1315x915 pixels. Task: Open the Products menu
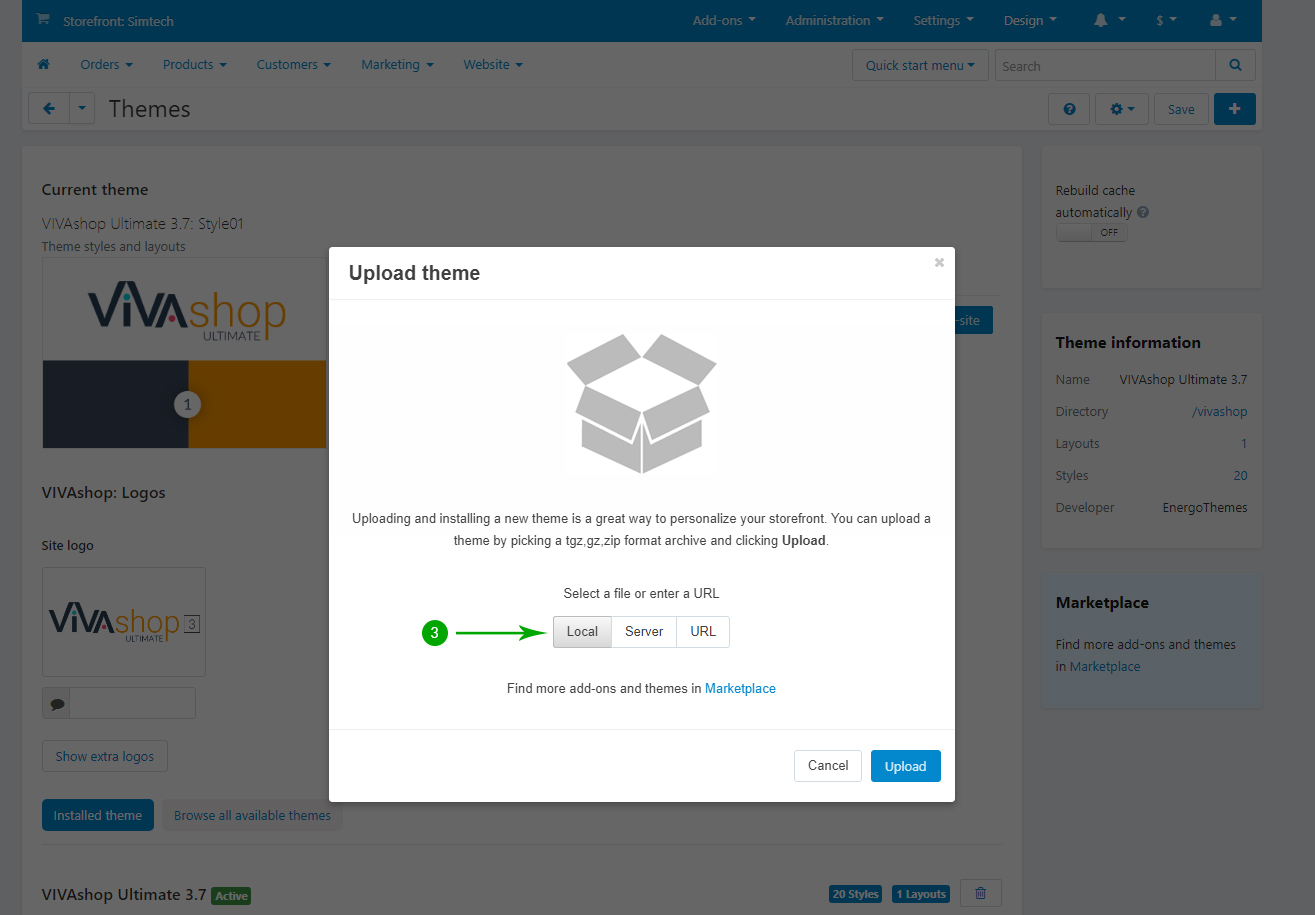pos(195,65)
